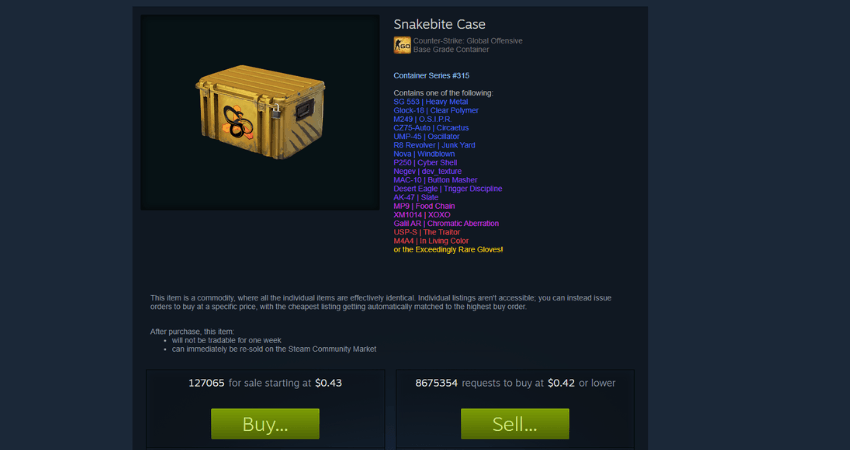Screen dimensions: 850x450
Task: Select UMP-45 | Oscillator entry
Action: pyautogui.click(x=426, y=137)
